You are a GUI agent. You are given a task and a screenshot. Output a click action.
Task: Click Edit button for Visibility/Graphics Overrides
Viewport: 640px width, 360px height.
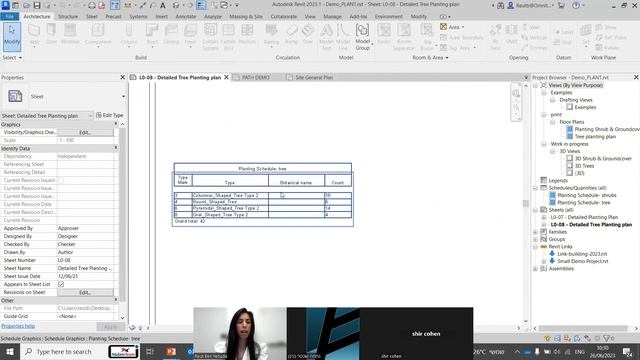[x=85, y=132]
